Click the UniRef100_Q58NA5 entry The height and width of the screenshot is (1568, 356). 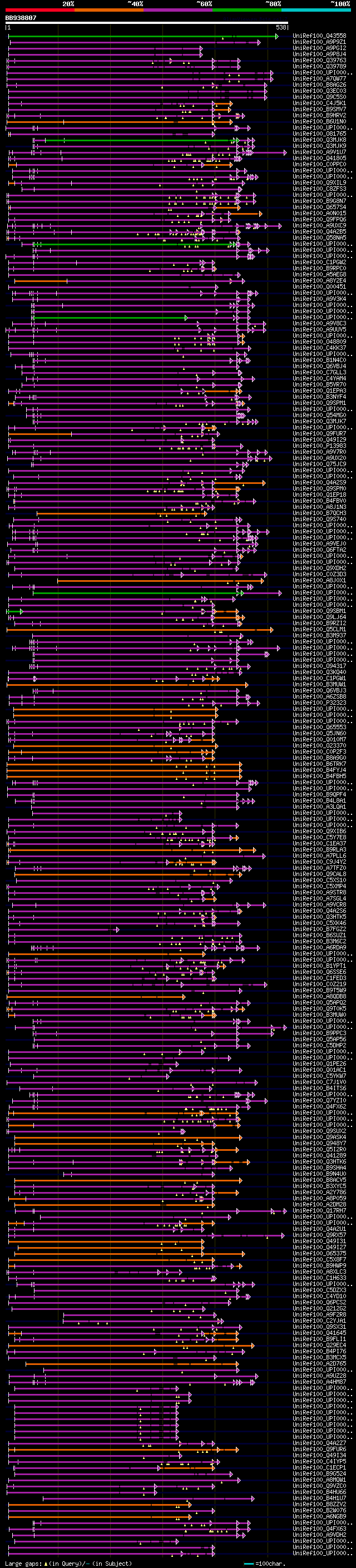[319, 238]
